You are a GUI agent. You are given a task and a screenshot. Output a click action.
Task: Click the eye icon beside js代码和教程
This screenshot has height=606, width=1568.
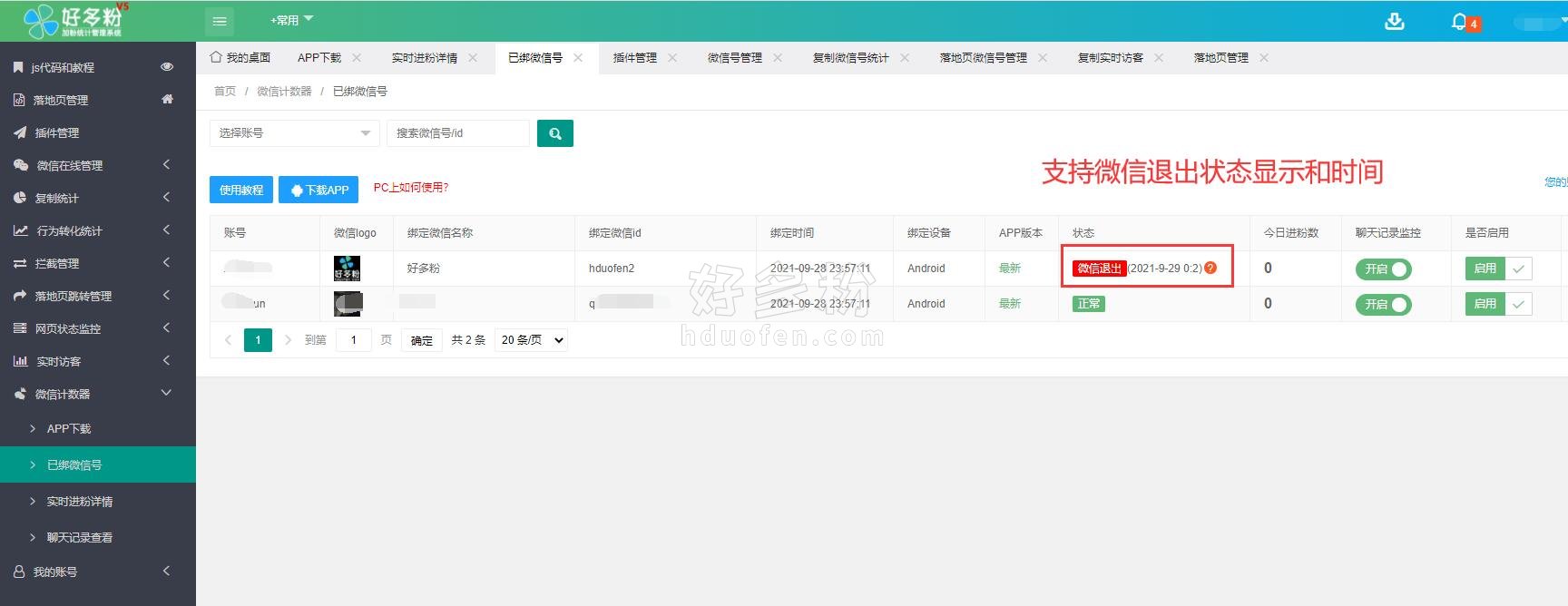(167, 67)
